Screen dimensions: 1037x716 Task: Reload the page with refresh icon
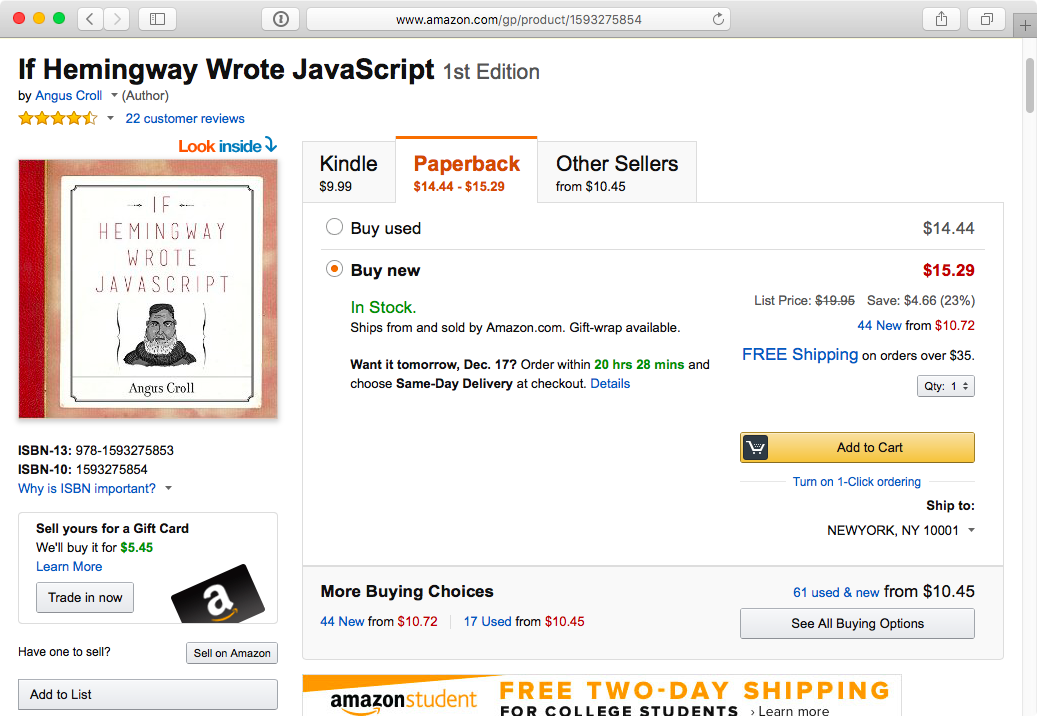coord(718,19)
